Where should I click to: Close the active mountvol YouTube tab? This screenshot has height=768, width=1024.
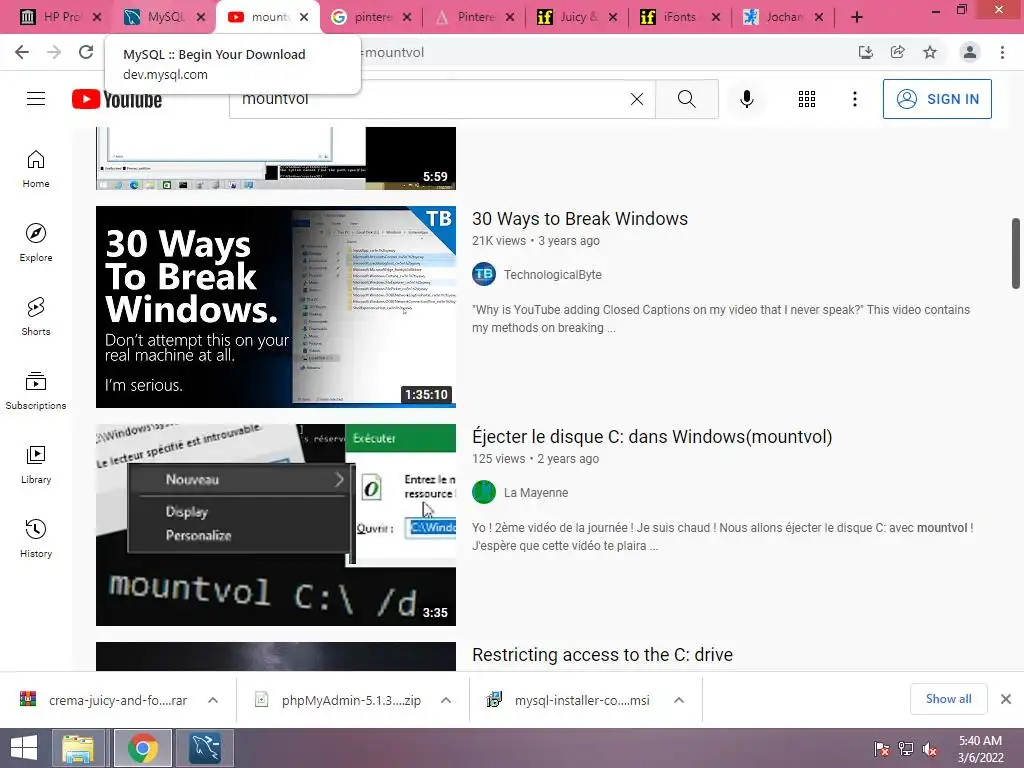pyautogui.click(x=304, y=17)
